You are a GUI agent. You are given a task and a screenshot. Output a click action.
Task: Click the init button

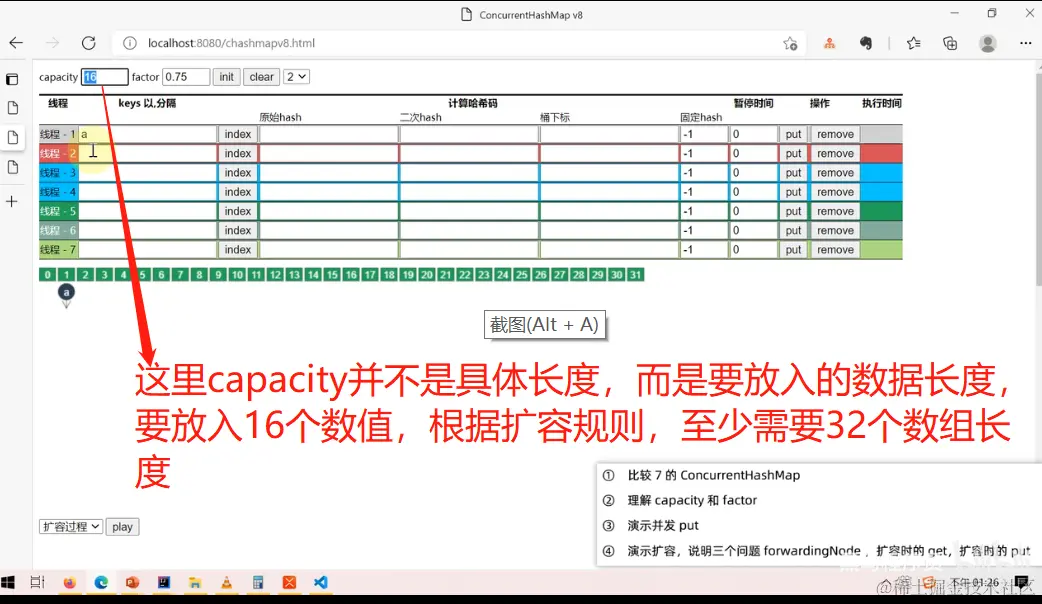(226, 76)
